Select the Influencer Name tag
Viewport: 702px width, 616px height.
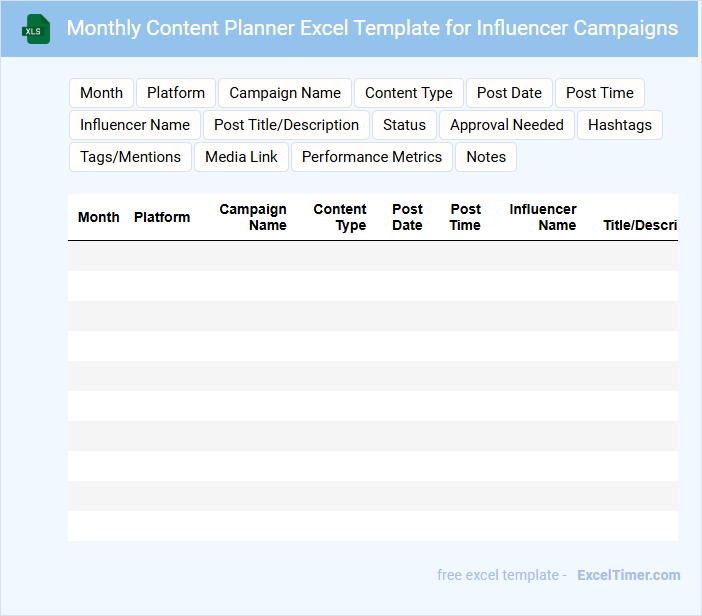point(135,125)
